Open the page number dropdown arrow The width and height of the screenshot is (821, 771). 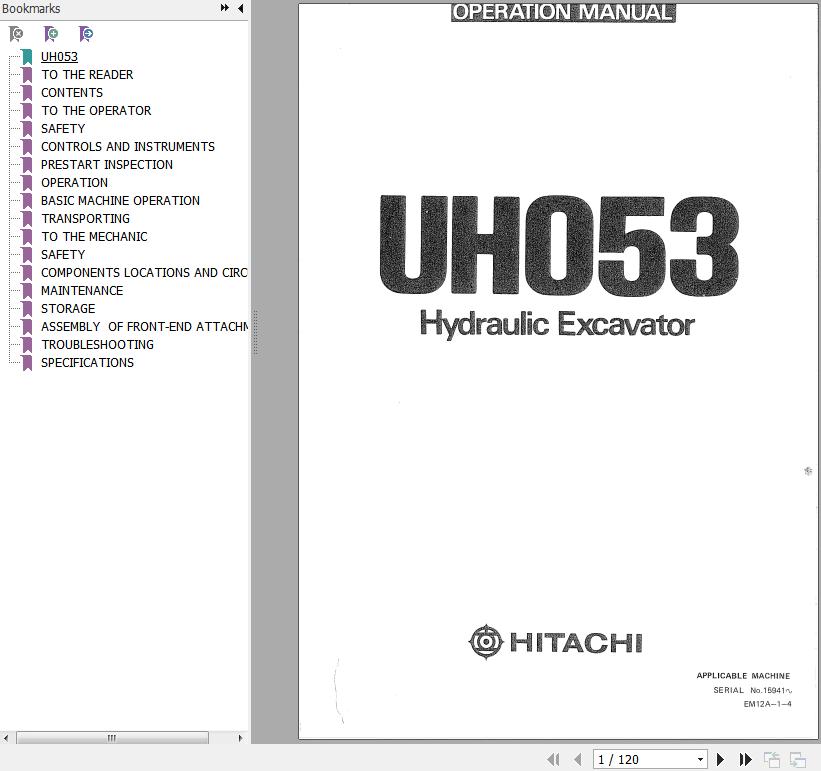pos(700,759)
